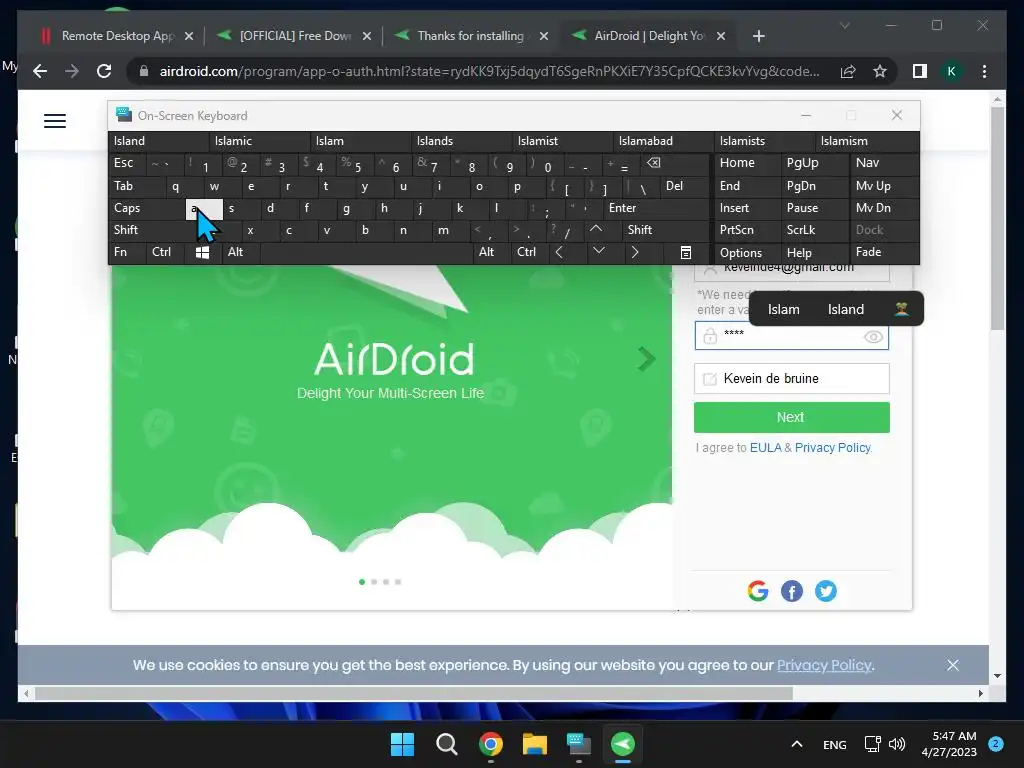Click the green Next button
Image resolution: width=1024 pixels, height=768 pixels.
coord(792,417)
